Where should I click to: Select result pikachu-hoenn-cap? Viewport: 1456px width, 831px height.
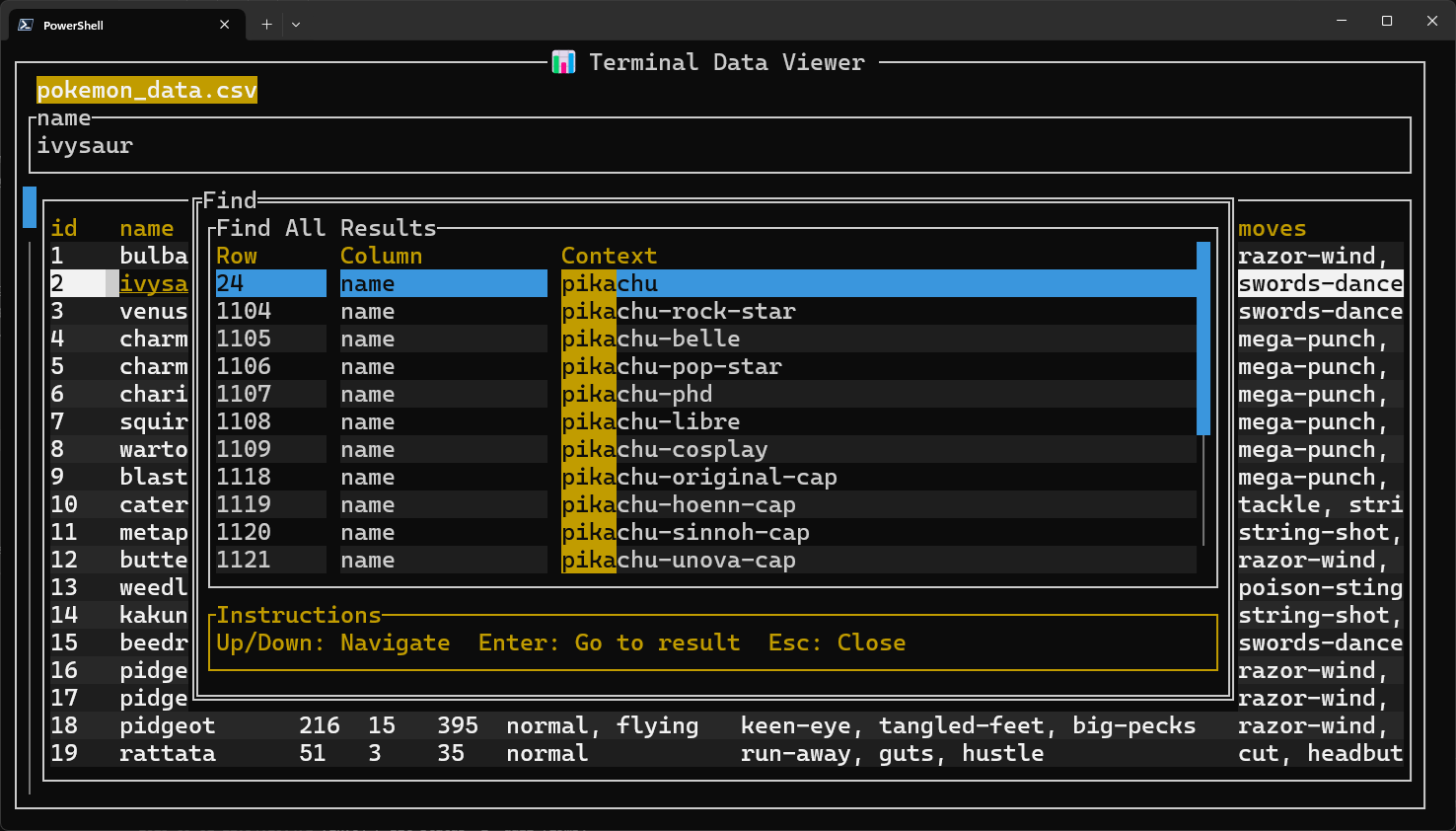pyautogui.click(x=706, y=504)
